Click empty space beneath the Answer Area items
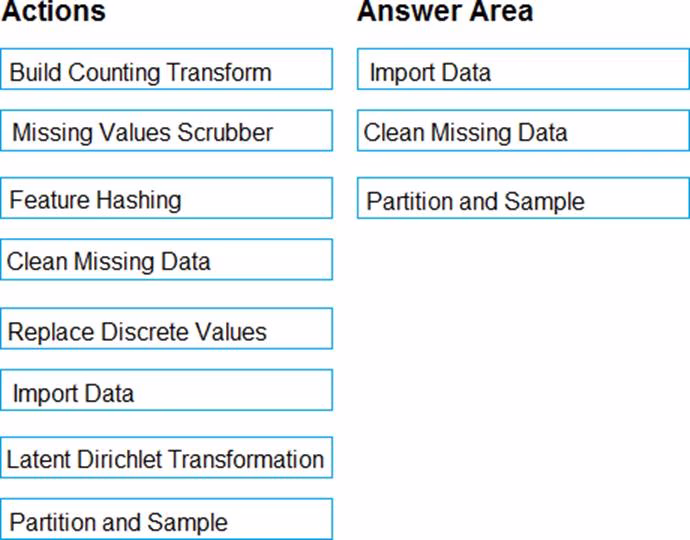This screenshot has width=690, height=540. coord(523,380)
